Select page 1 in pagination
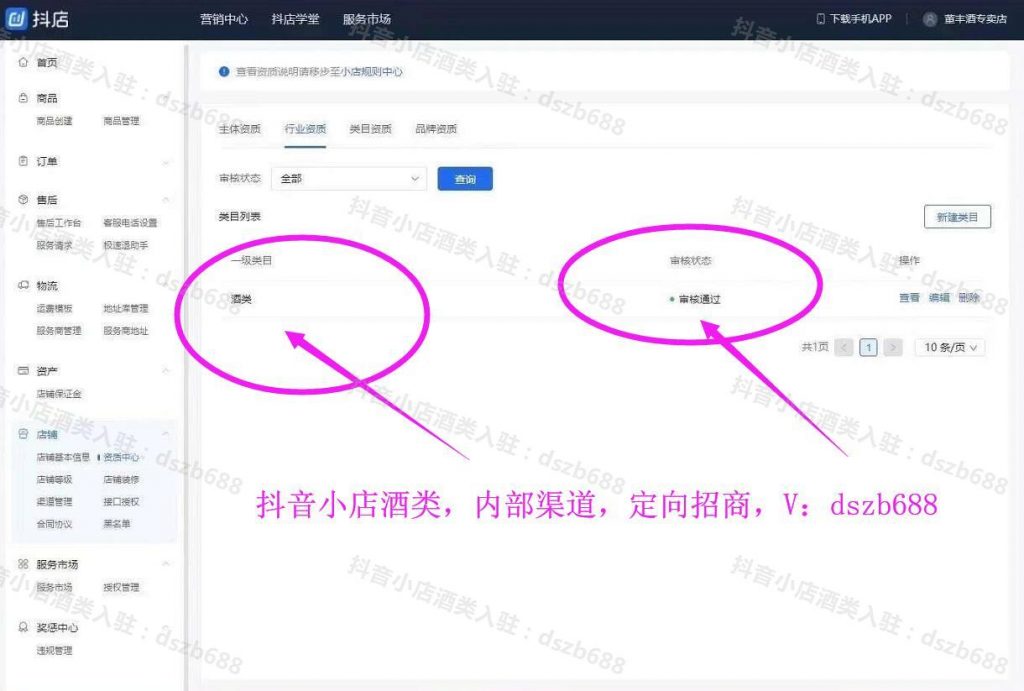The width and height of the screenshot is (1024, 691). 868,347
